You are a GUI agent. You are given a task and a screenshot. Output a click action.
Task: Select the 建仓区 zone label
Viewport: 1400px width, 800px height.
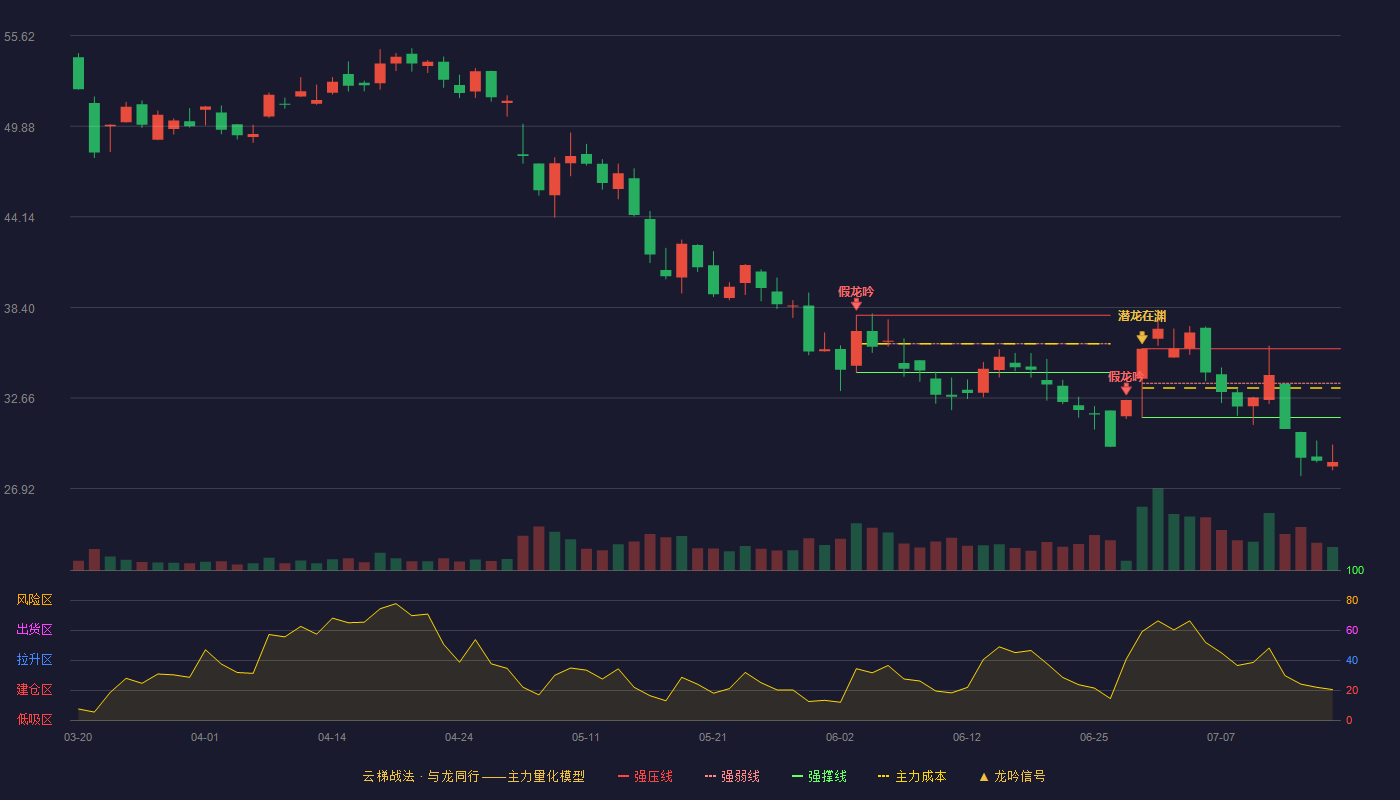(x=35, y=690)
